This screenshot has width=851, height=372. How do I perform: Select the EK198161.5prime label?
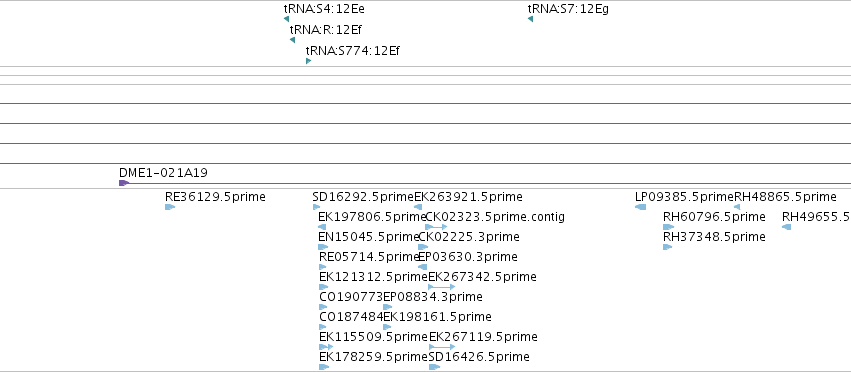tap(437, 317)
